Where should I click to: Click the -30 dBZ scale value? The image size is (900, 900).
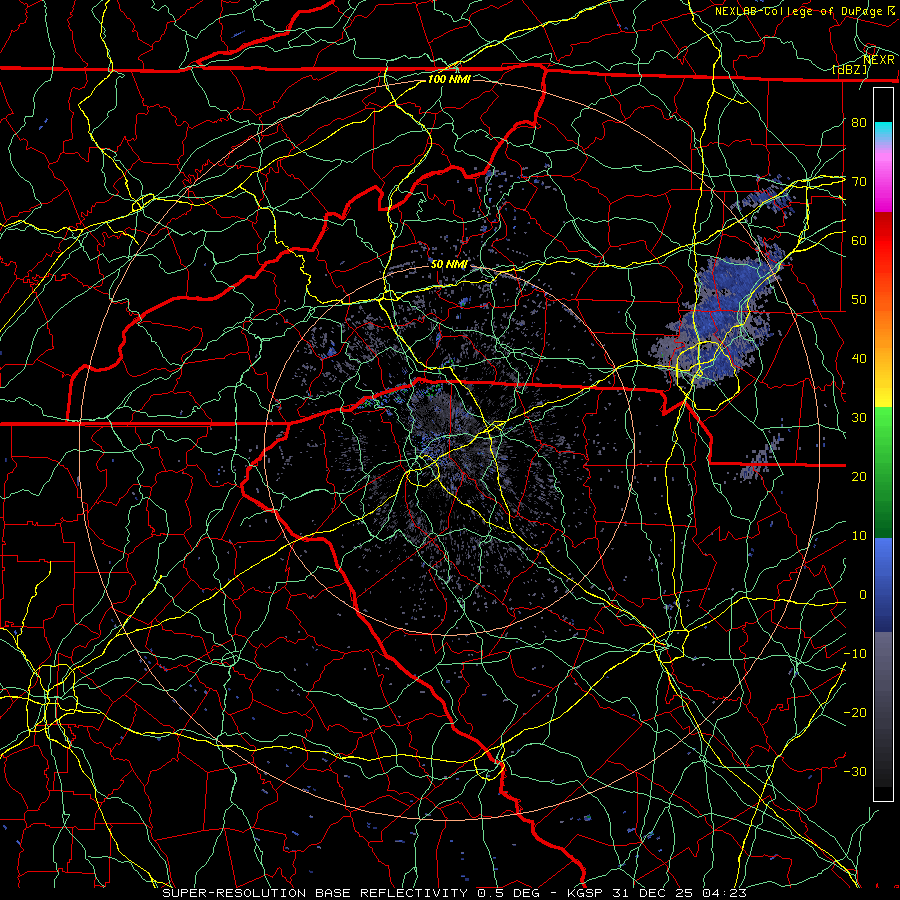855,771
